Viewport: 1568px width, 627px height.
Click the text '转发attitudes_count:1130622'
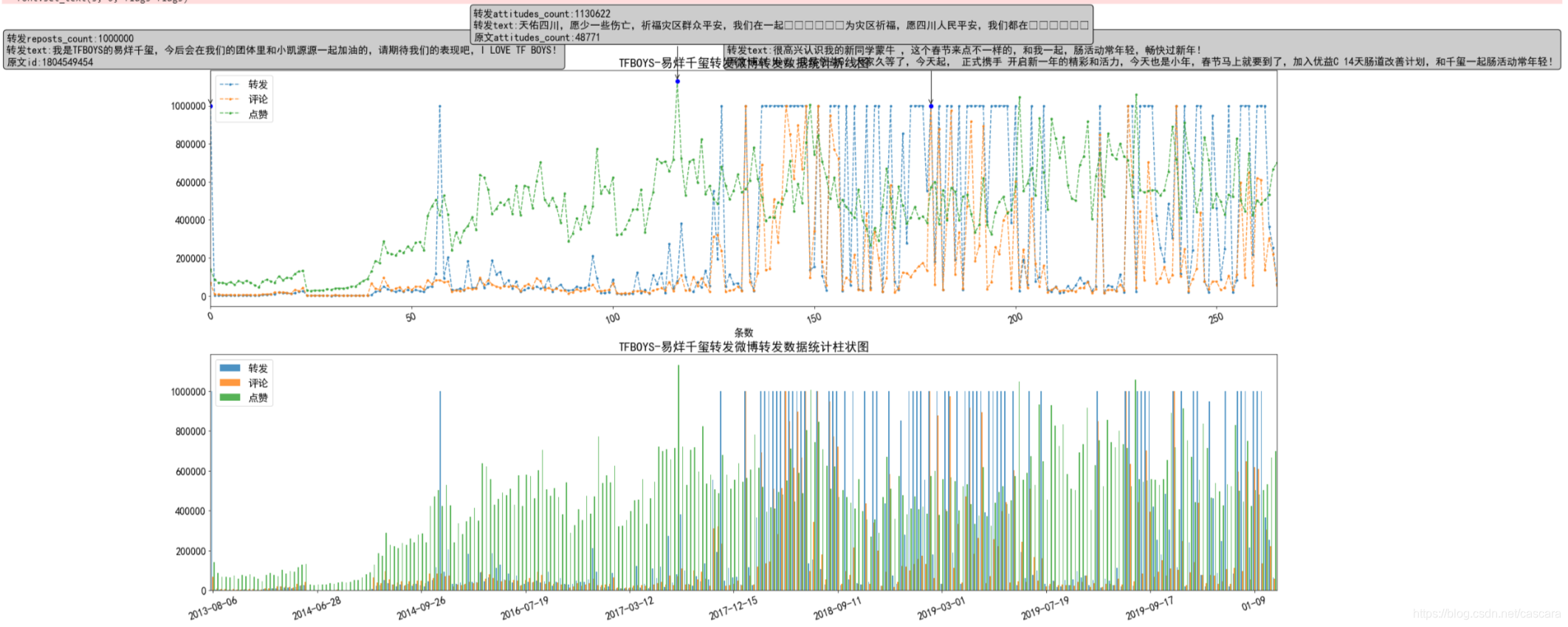542,13
